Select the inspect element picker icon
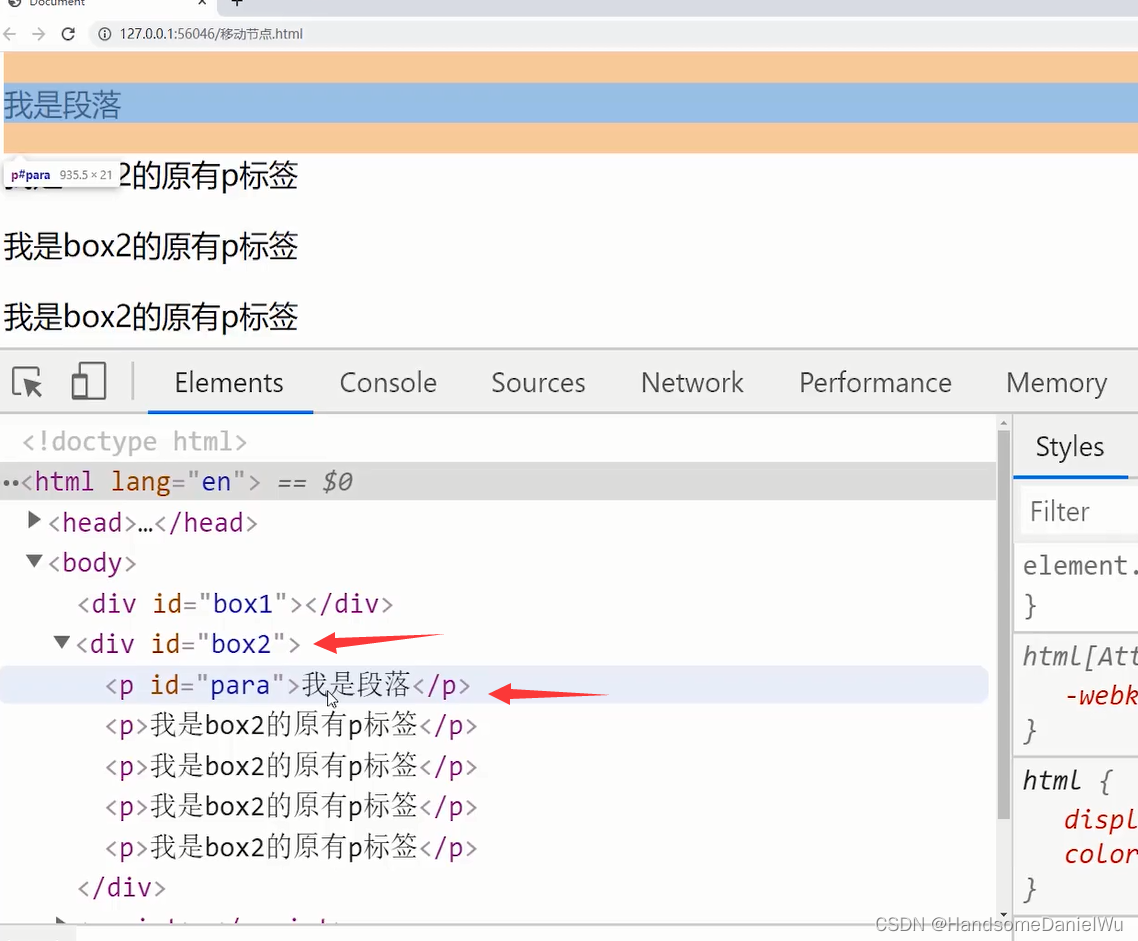 tap(27, 381)
